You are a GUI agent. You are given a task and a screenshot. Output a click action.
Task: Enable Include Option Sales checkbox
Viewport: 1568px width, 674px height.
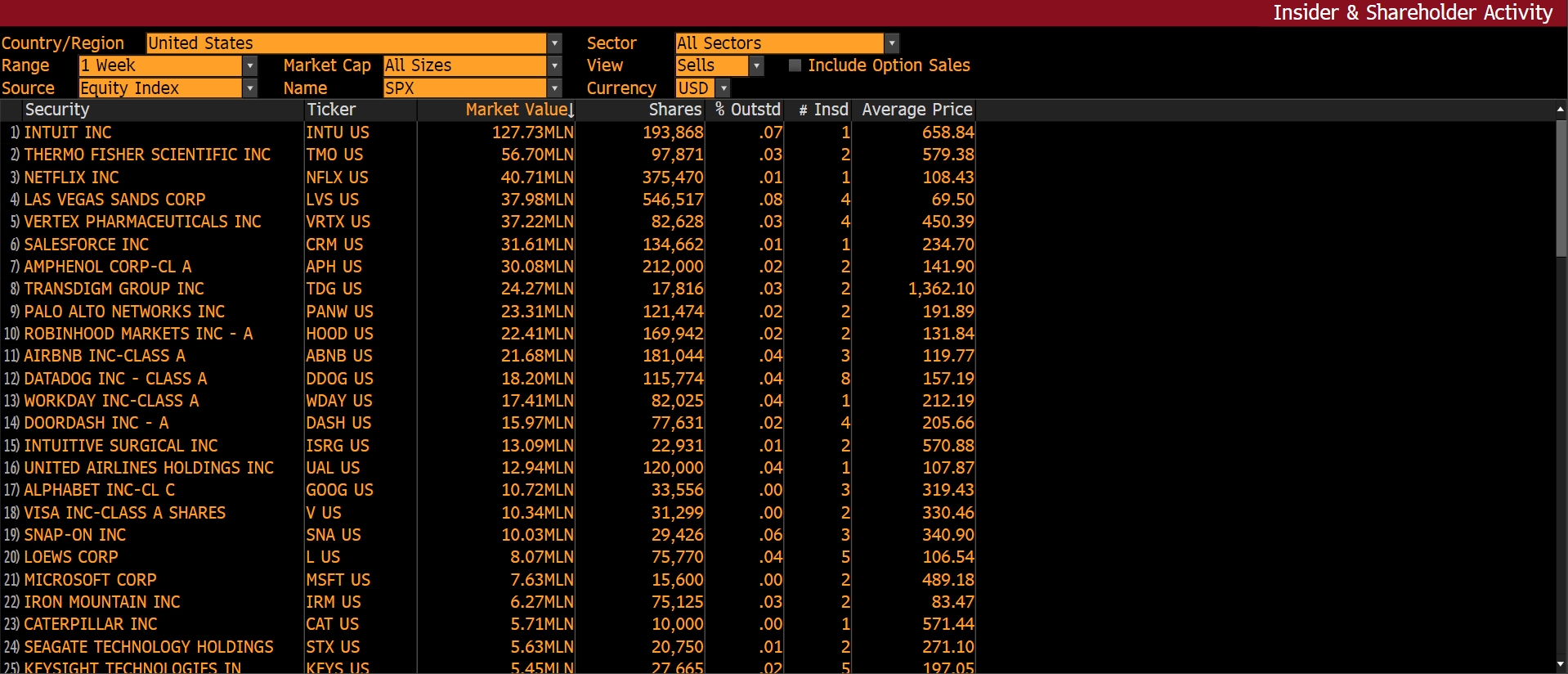[x=795, y=65]
